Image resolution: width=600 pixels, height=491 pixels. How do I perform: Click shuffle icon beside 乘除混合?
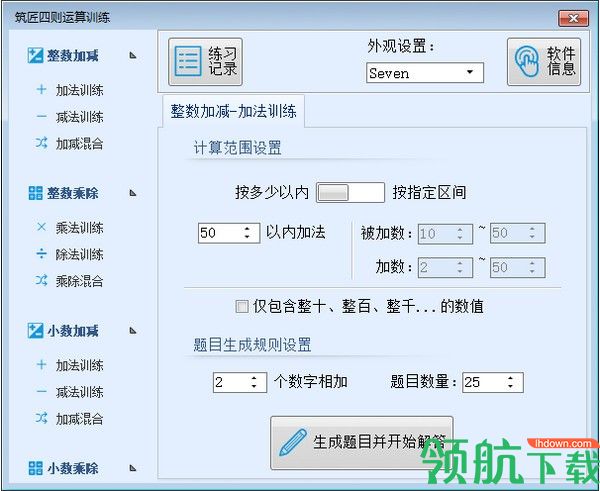click(41, 280)
